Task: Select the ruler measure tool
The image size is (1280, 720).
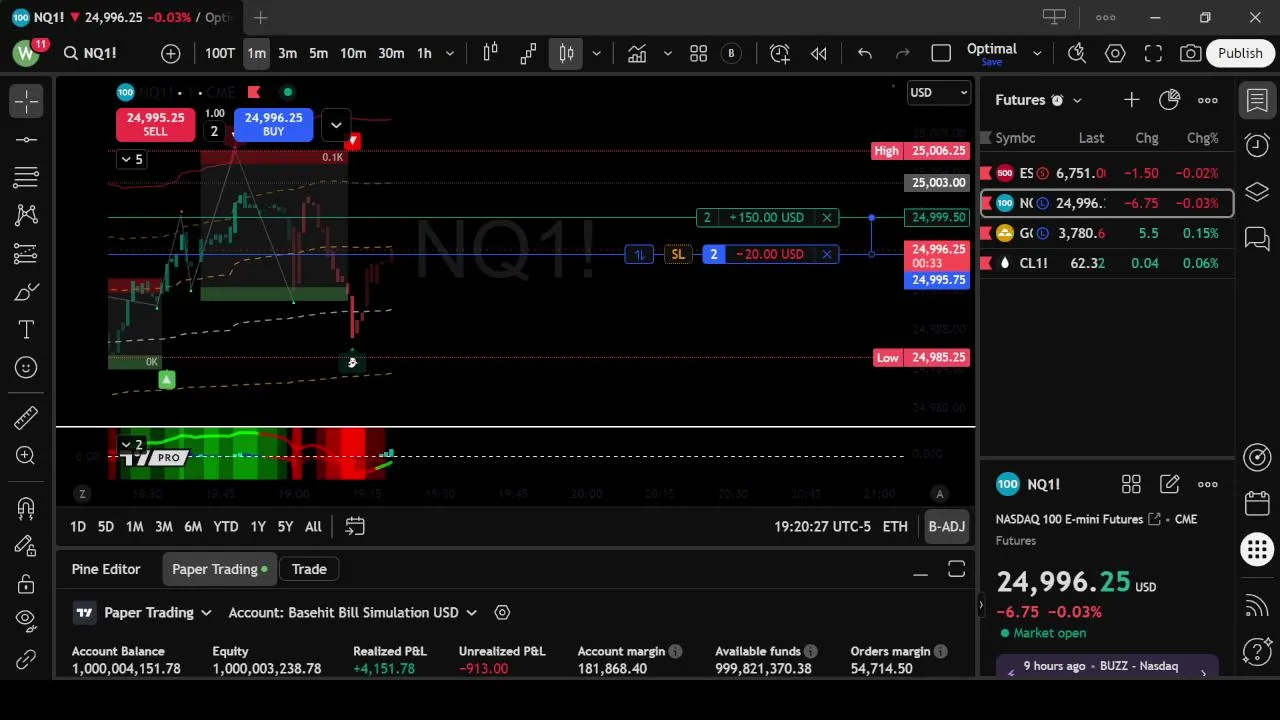Action: [x=26, y=417]
